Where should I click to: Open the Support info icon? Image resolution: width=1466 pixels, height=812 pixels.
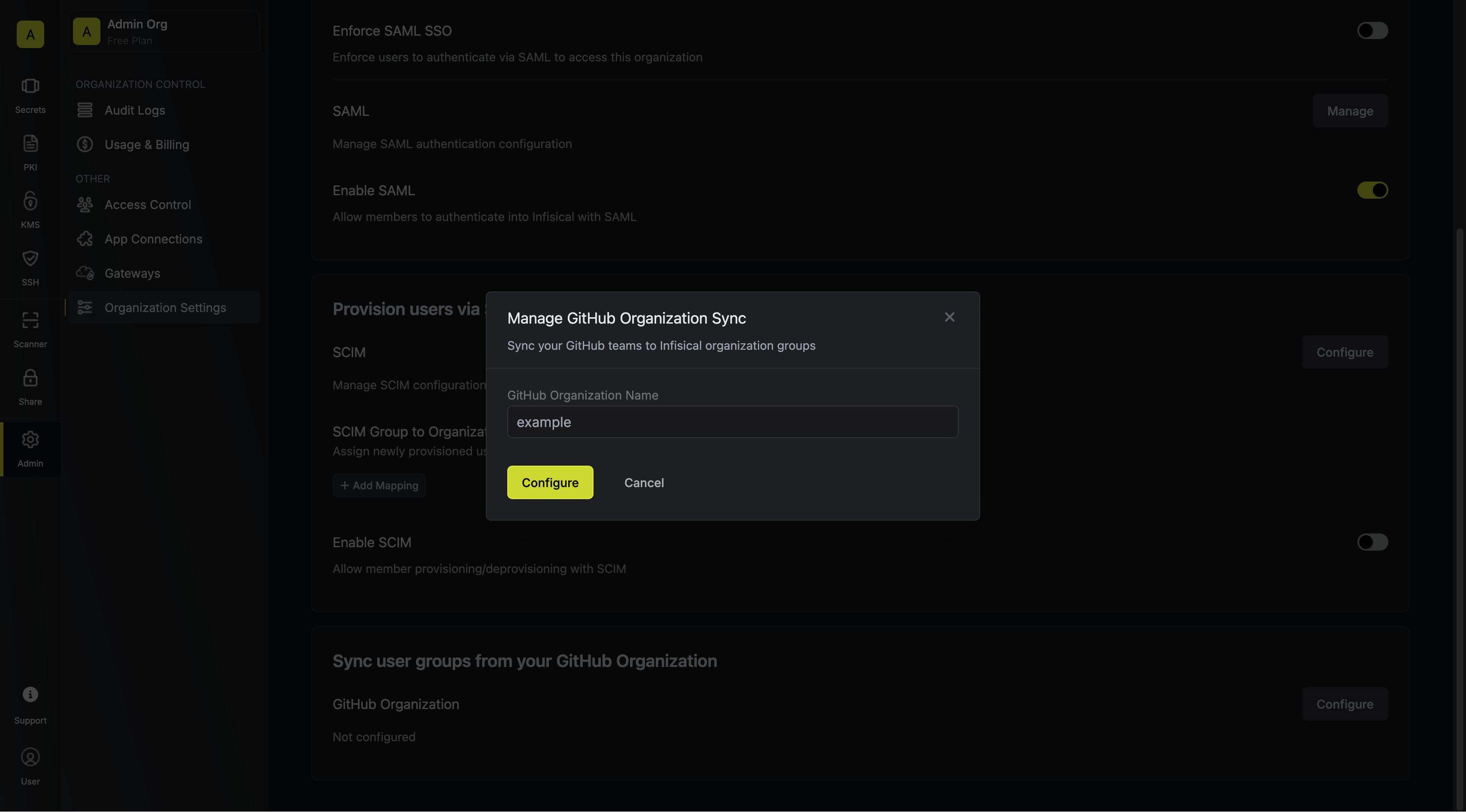point(30,694)
